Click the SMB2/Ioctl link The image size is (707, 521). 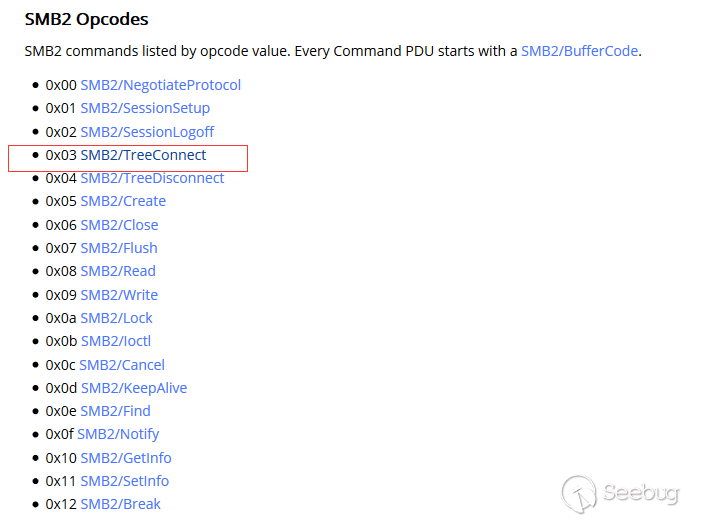tap(116, 341)
